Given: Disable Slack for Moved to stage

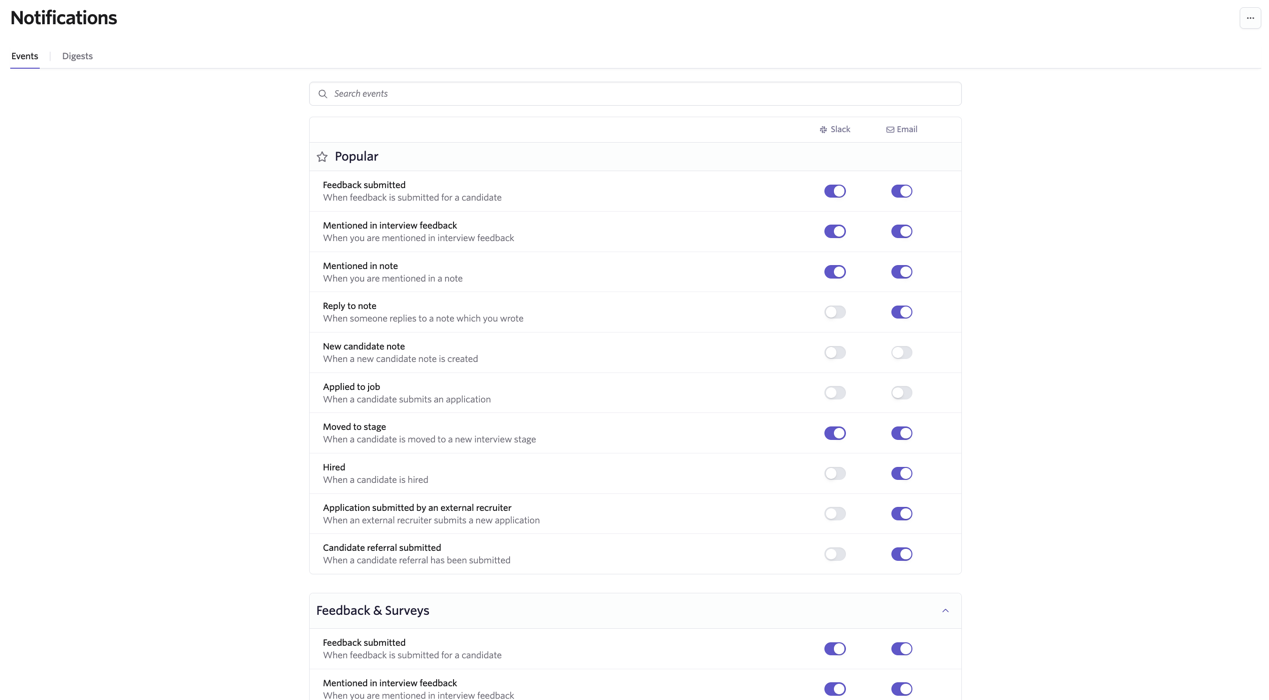Looking at the screenshot, I should (835, 433).
